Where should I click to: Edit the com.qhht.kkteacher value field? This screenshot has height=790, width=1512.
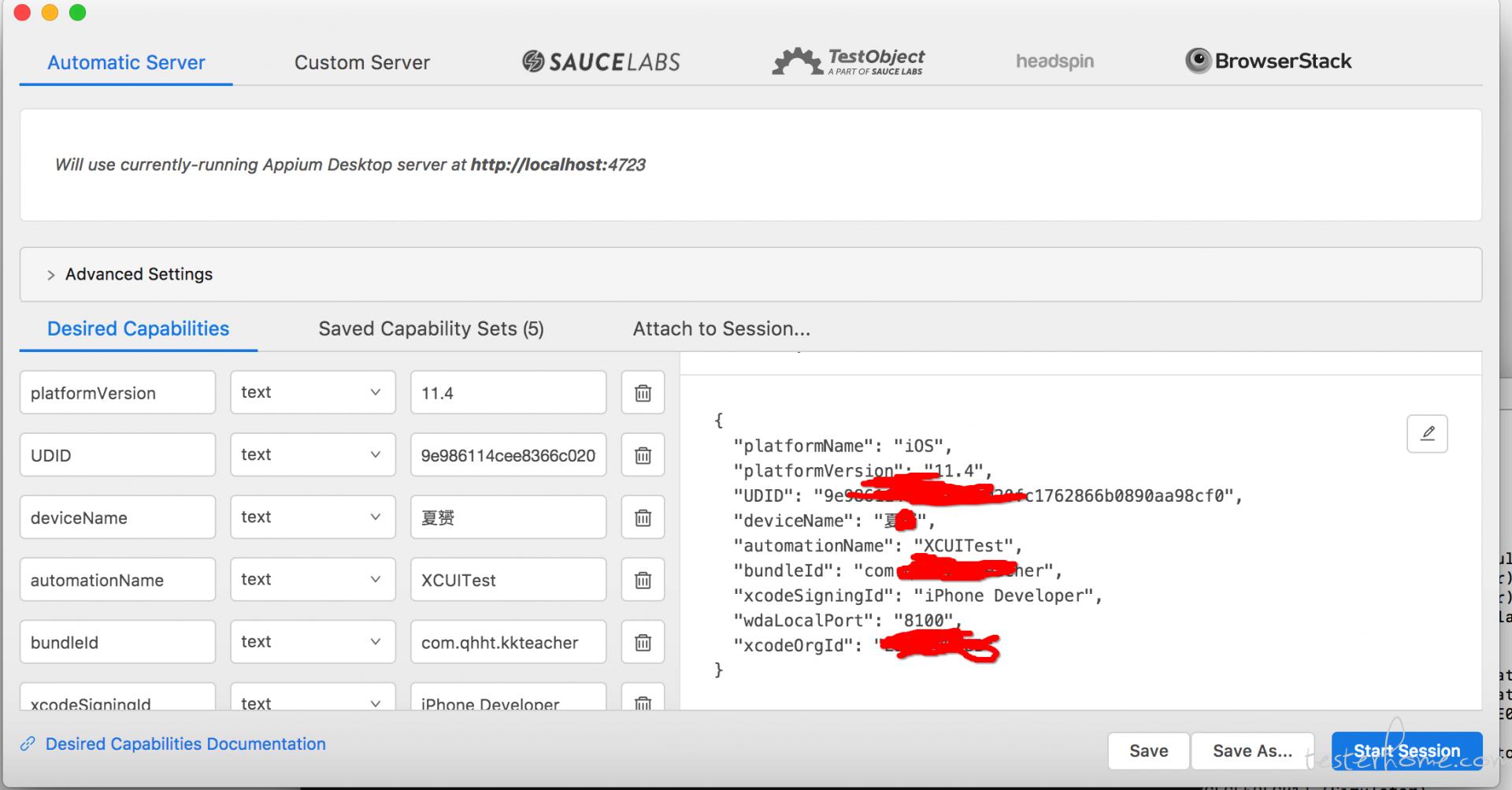(508, 642)
